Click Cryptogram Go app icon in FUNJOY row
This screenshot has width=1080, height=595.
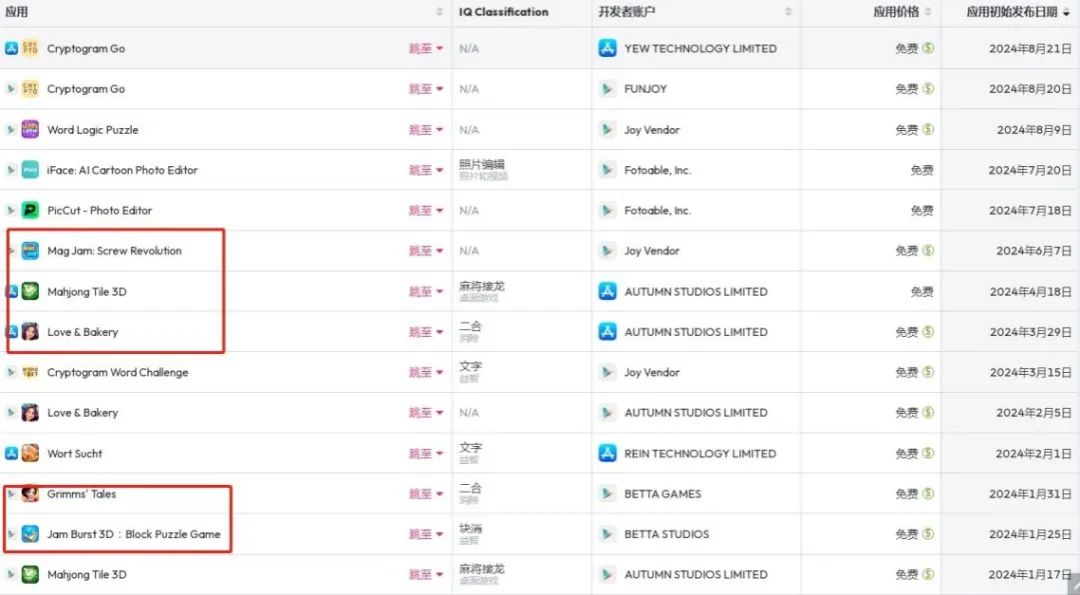coord(30,89)
